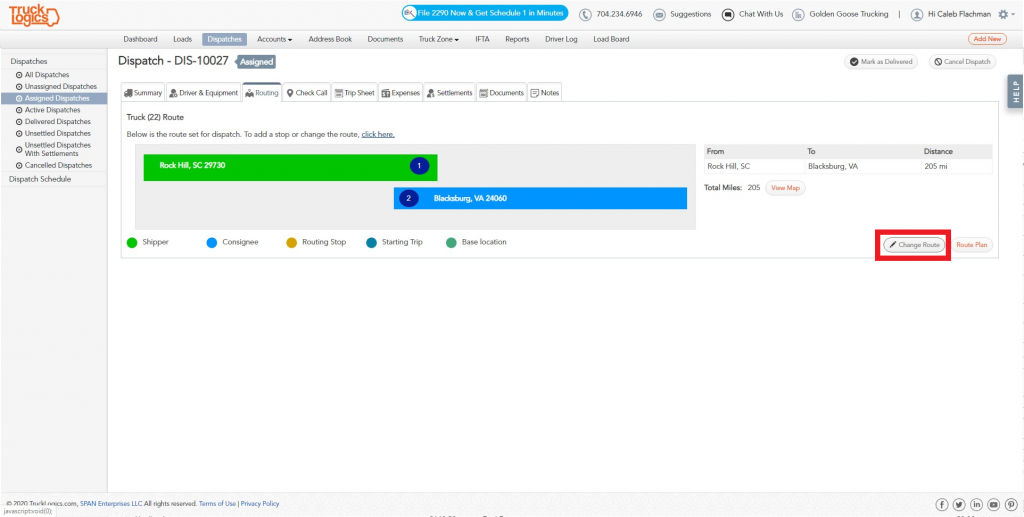Click stop number 2 circle
1024x517 pixels.
coord(409,198)
